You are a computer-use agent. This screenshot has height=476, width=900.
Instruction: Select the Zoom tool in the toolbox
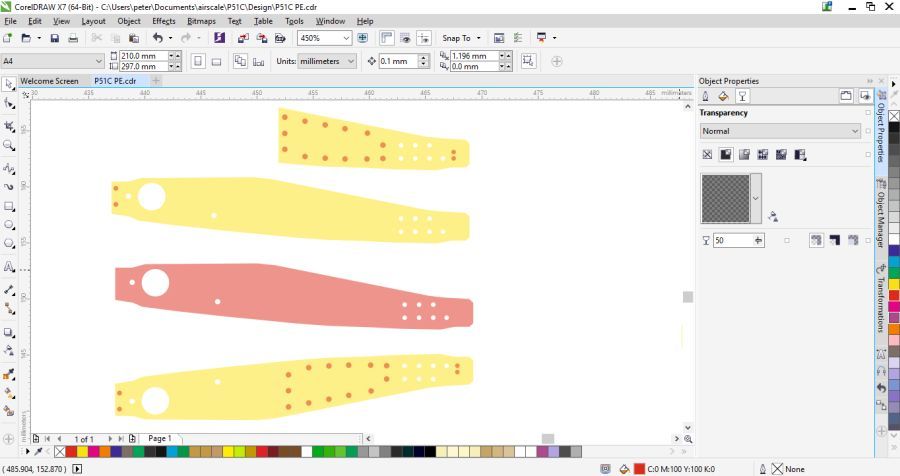[10, 145]
